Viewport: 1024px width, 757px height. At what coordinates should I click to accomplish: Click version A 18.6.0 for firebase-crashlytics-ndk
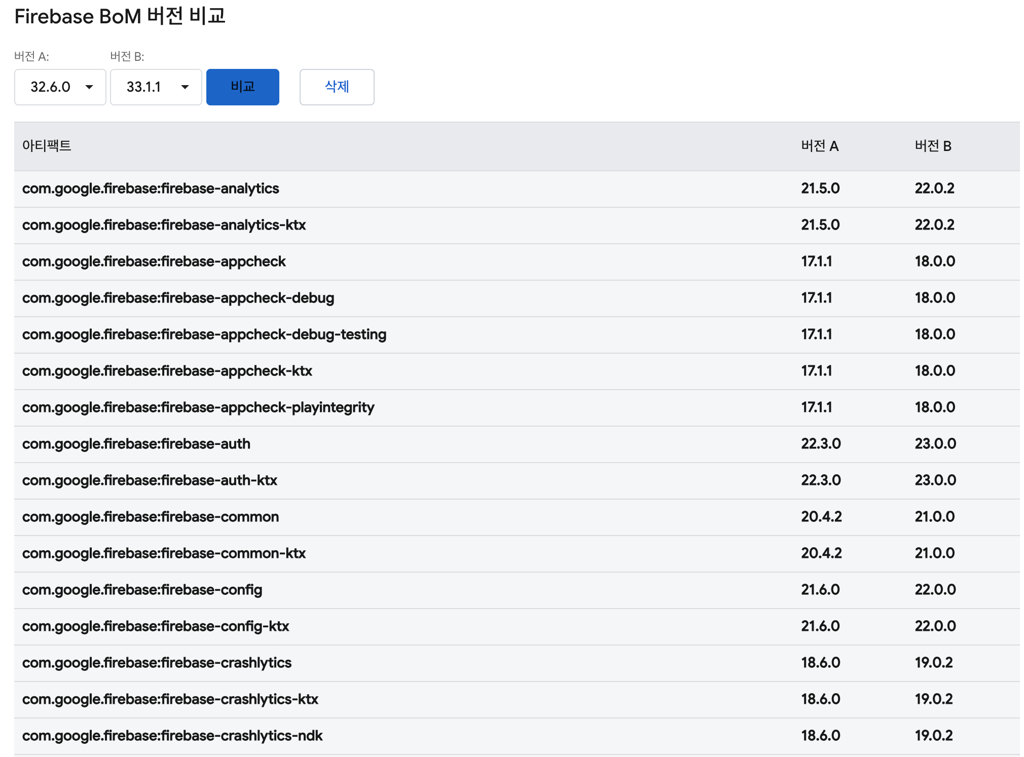tap(820, 737)
